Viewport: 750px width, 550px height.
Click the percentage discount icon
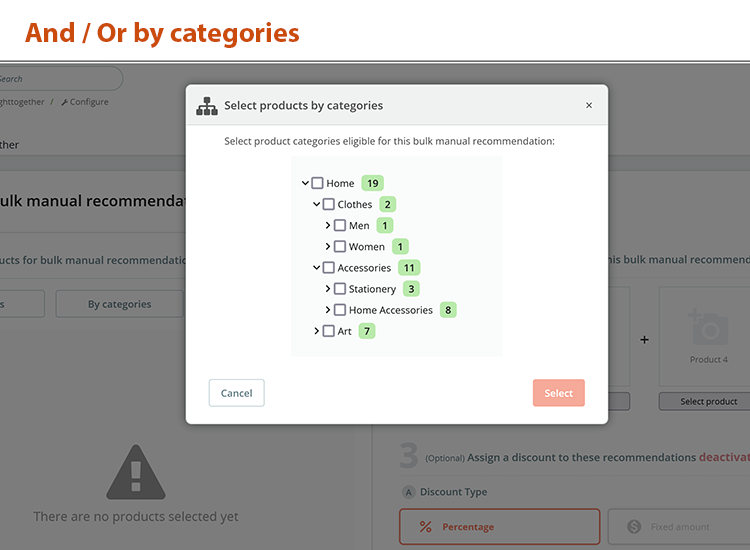[x=426, y=527]
